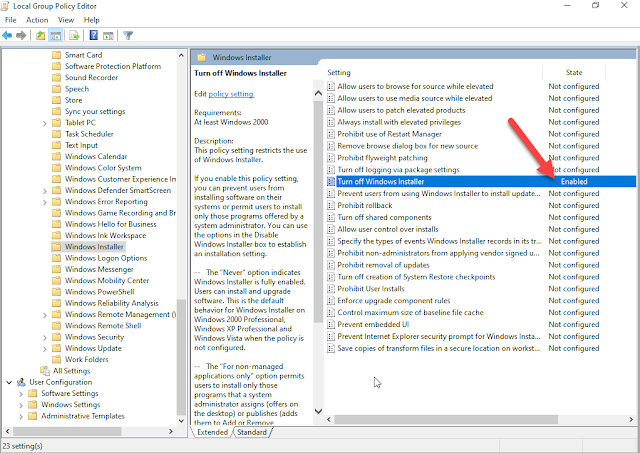Click the Up one level folder icon
640x453 pixels.
(x=40, y=36)
